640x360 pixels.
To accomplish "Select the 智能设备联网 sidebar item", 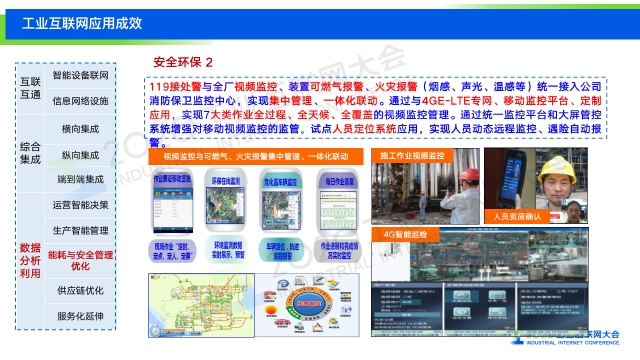I will pyautogui.click(x=80, y=76).
